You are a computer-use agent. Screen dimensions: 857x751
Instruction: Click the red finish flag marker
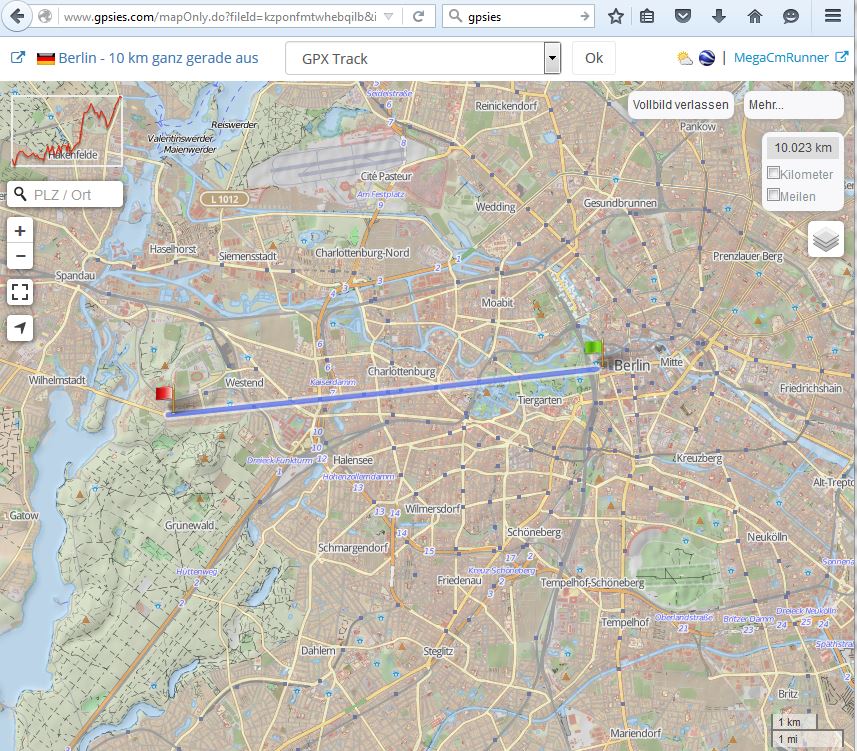(x=164, y=395)
